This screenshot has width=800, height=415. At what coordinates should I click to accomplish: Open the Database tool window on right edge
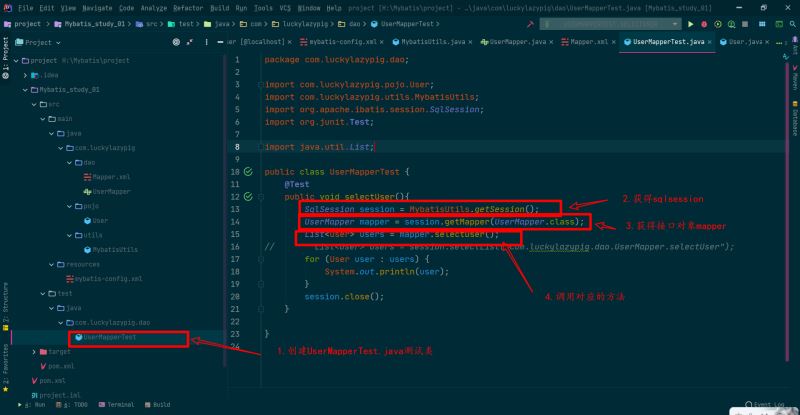click(795, 118)
